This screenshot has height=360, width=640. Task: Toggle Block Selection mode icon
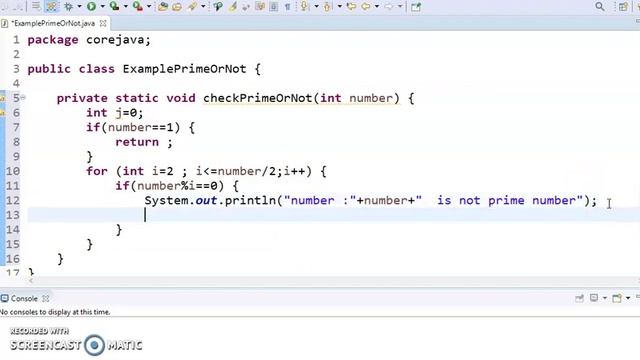[273, 7]
